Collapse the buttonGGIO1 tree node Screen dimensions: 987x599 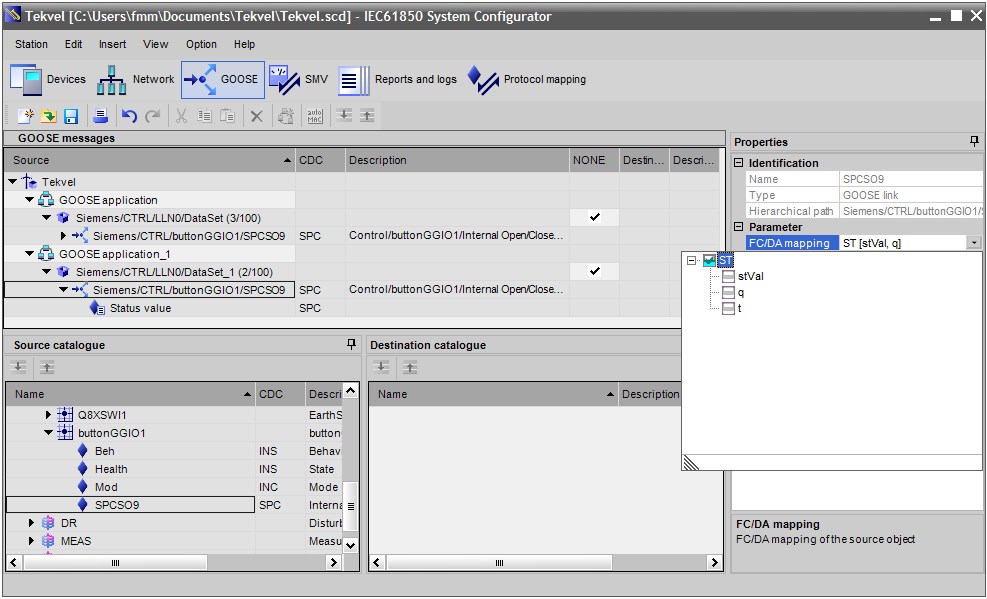[x=48, y=433]
